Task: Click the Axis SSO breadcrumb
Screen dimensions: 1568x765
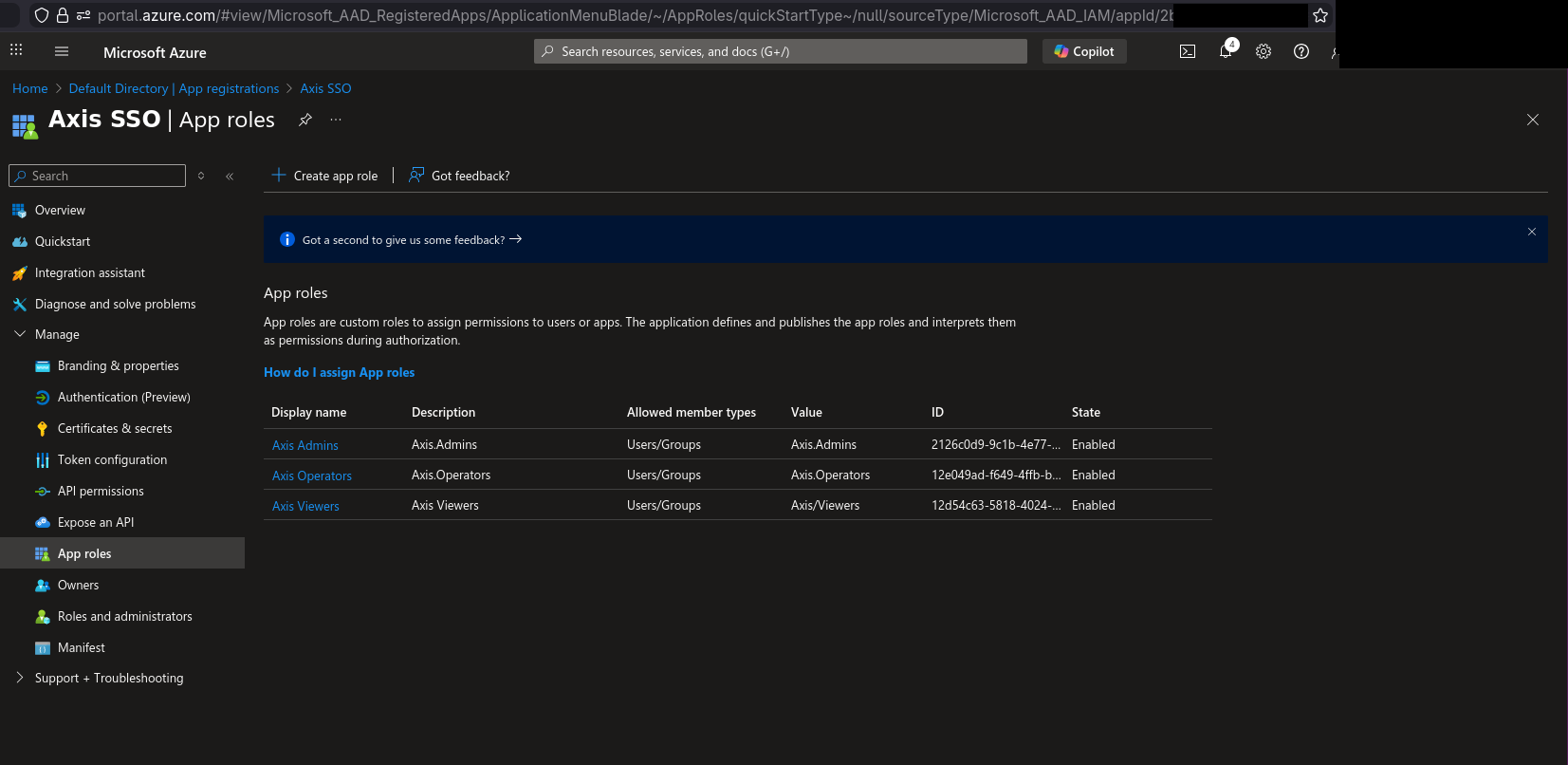Action: click(325, 88)
